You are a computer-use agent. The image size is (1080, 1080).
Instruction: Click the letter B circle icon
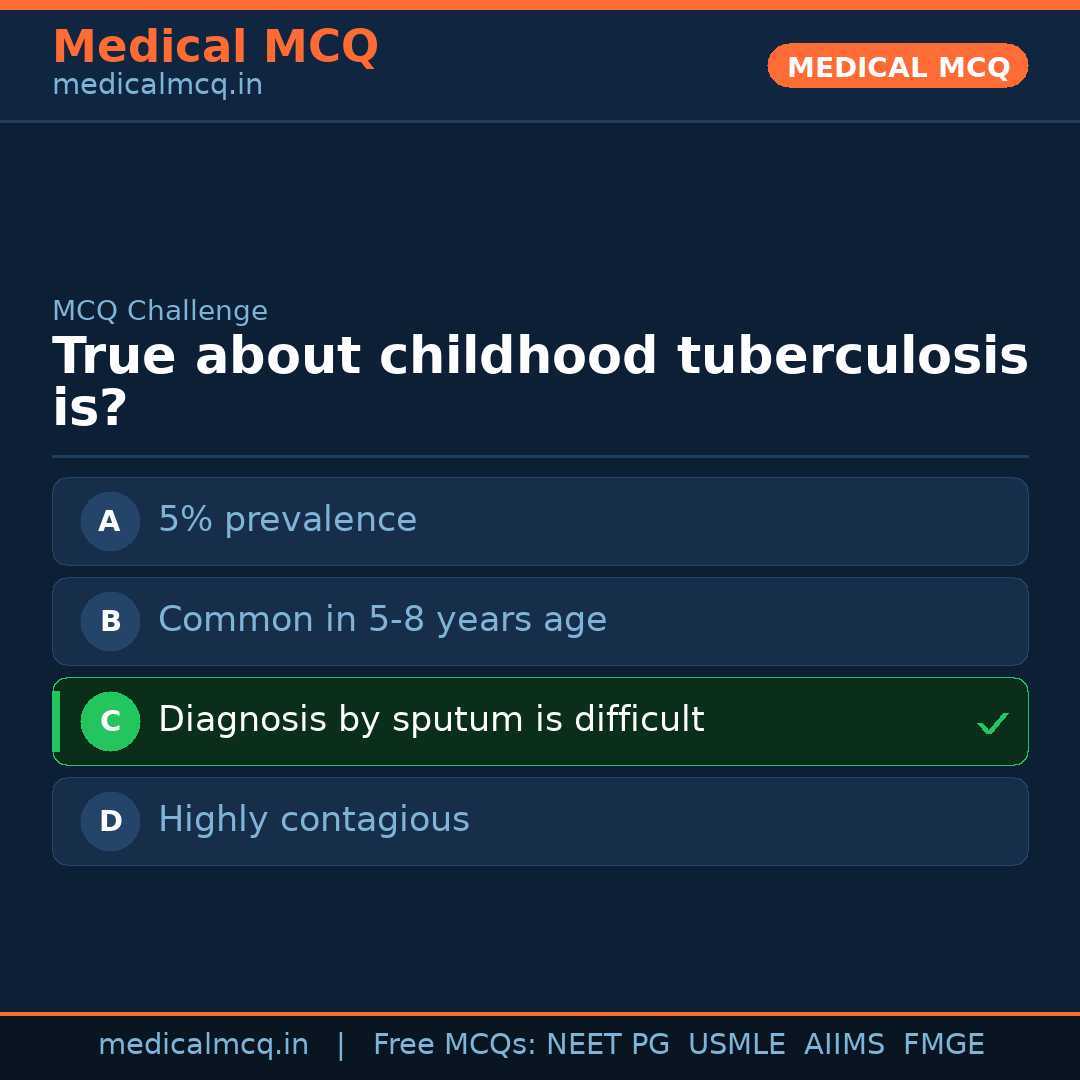click(x=110, y=621)
